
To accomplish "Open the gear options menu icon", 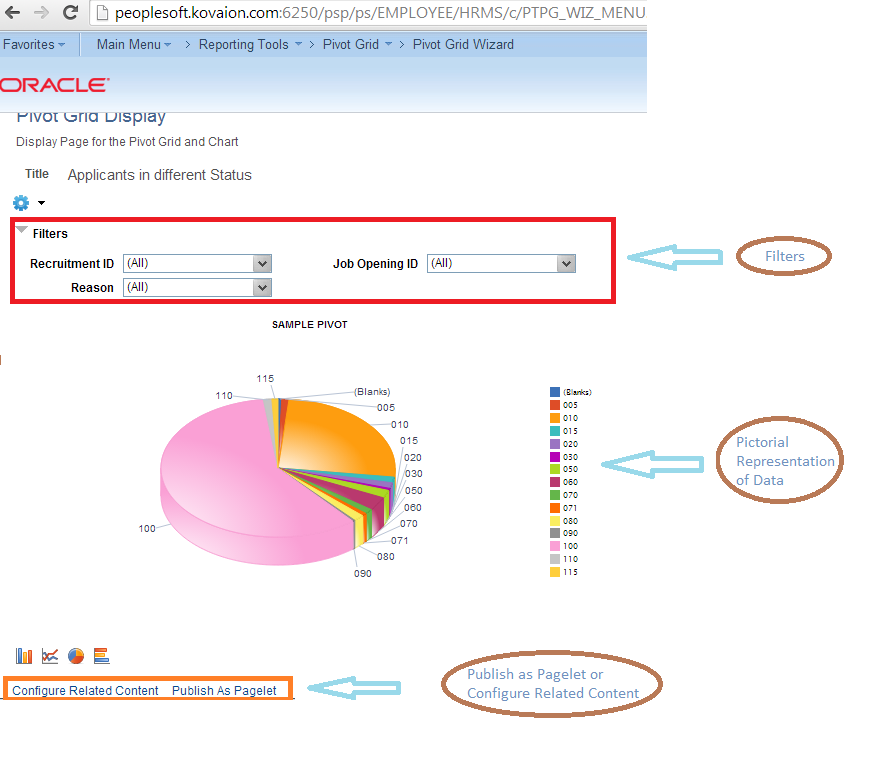I will coord(19,202).
